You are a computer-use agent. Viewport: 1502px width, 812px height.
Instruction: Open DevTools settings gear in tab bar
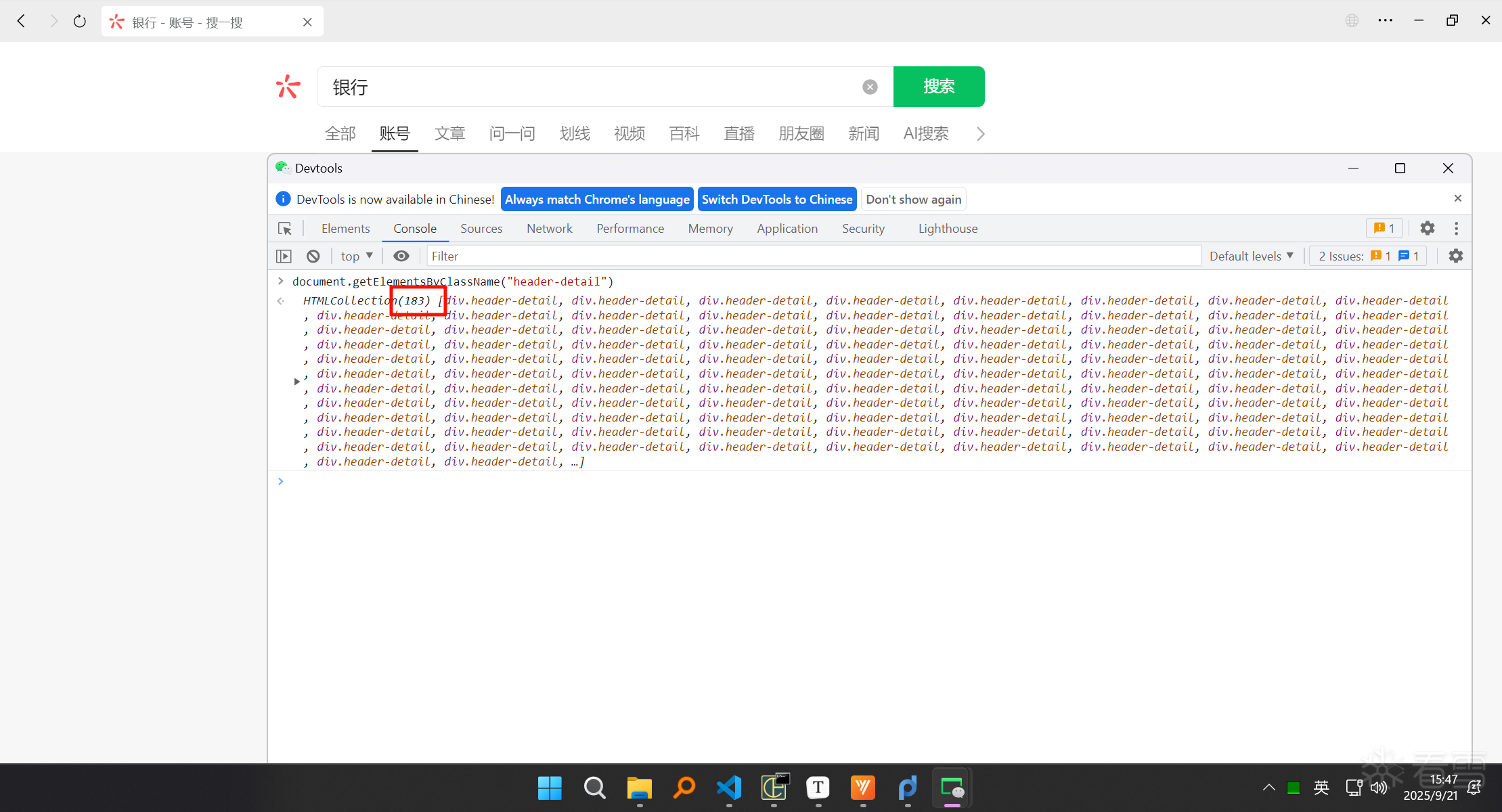point(1427,229)
